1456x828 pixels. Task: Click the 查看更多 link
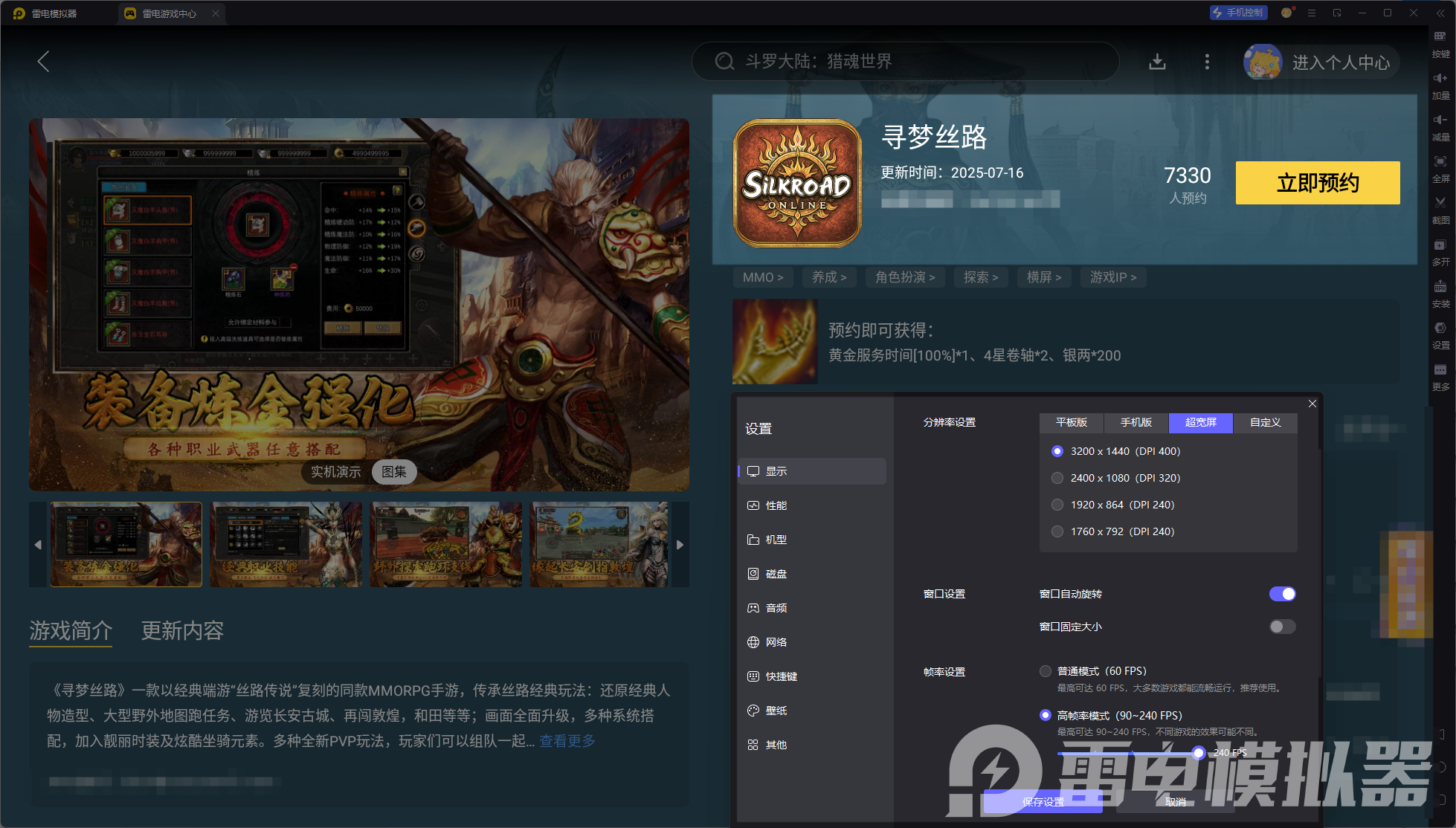[567, 741]
